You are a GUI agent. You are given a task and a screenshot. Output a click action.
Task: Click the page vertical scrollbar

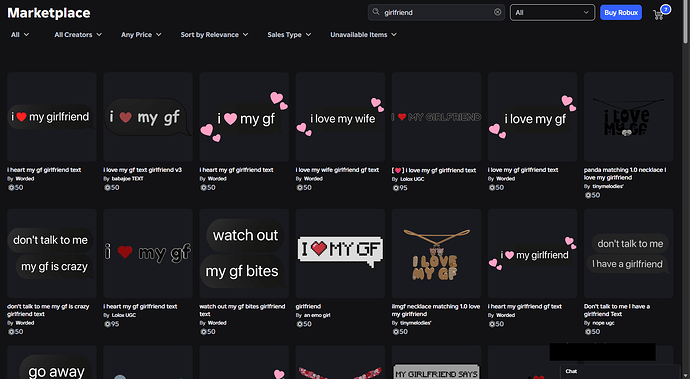click(x=686, y=22)
